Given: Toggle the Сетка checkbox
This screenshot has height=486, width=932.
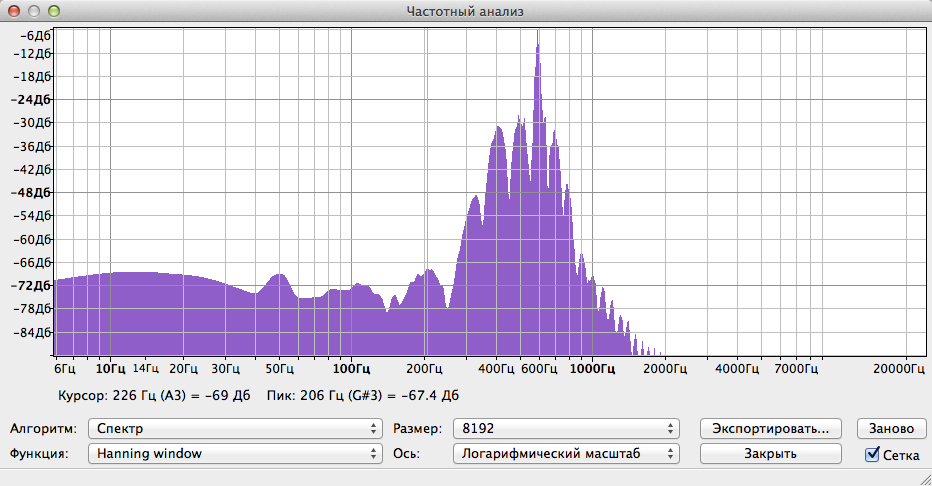Looking at the screenshot, I should pyautogui.click(x=872, y=455).
